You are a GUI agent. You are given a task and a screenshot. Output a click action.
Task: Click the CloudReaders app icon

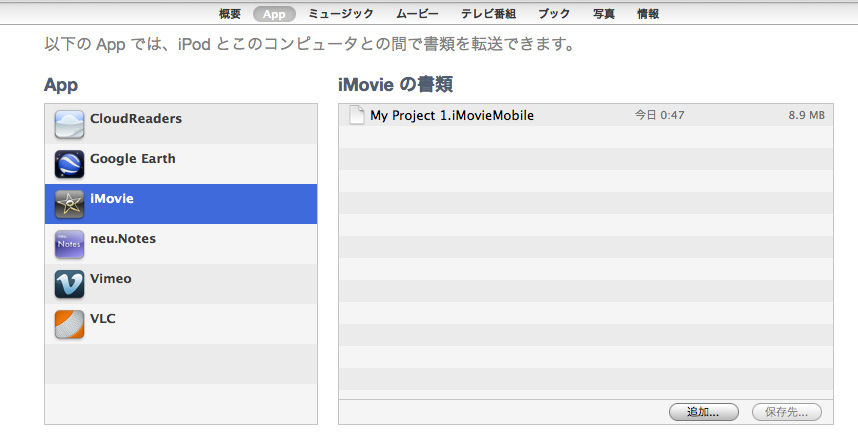point(69,124)
